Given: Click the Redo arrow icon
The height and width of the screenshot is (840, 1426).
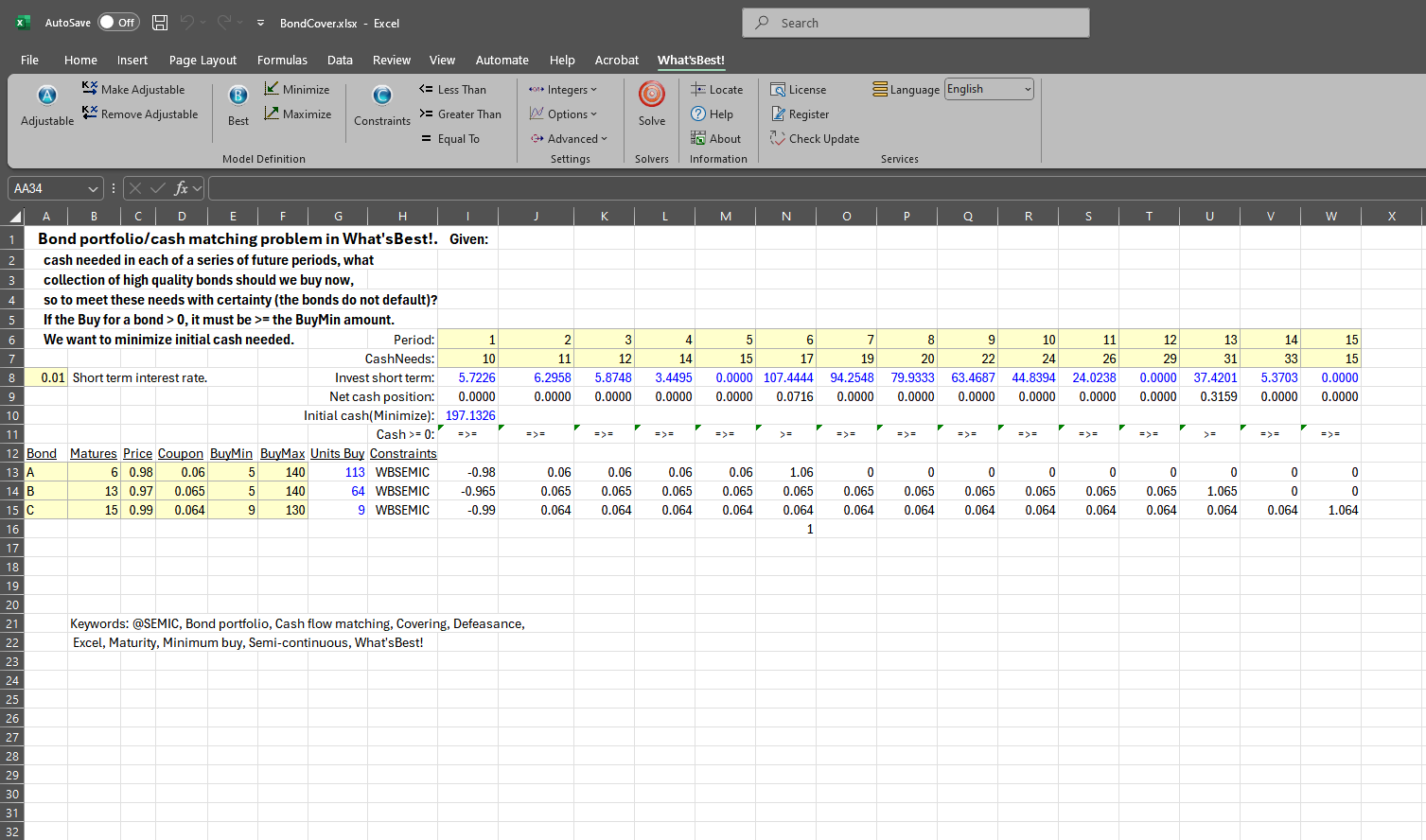Looking at the screenshot, I should pyautogui.click(x=224, y=23).
